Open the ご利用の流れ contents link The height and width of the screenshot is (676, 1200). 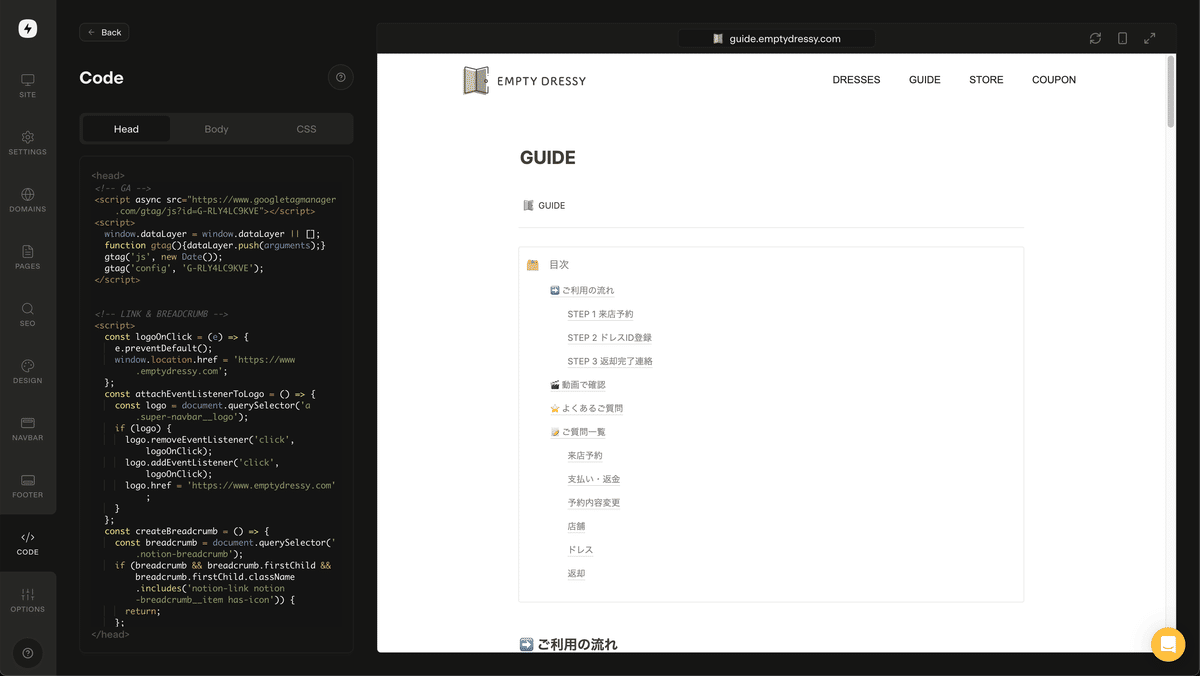582,291
